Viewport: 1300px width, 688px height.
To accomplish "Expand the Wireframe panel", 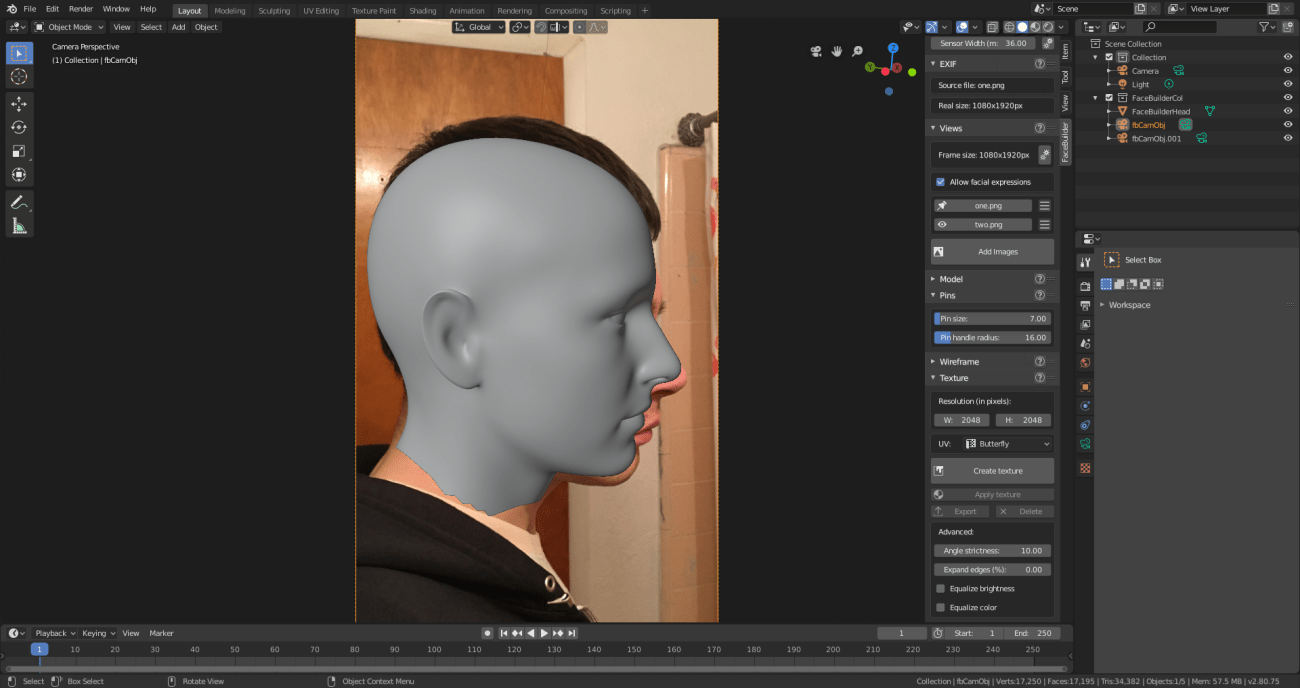I will [x=959, y=362].
